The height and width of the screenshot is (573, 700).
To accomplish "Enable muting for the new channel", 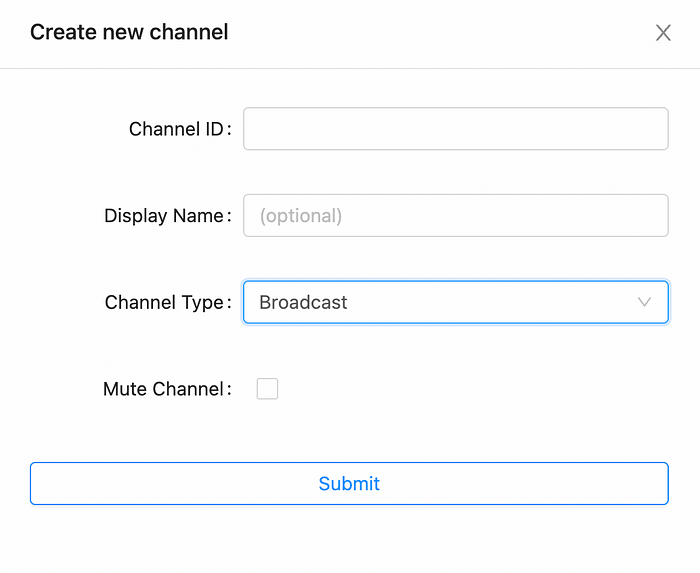I will point(267,389).
